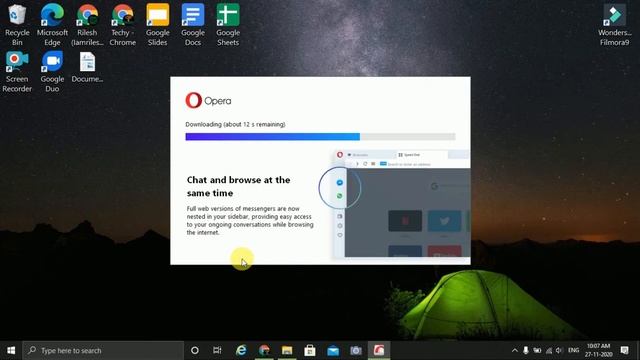The image size is (640, 360).
Task: Click the microphone tray icon
Action: pyautogui.click(x=526, y=350)
